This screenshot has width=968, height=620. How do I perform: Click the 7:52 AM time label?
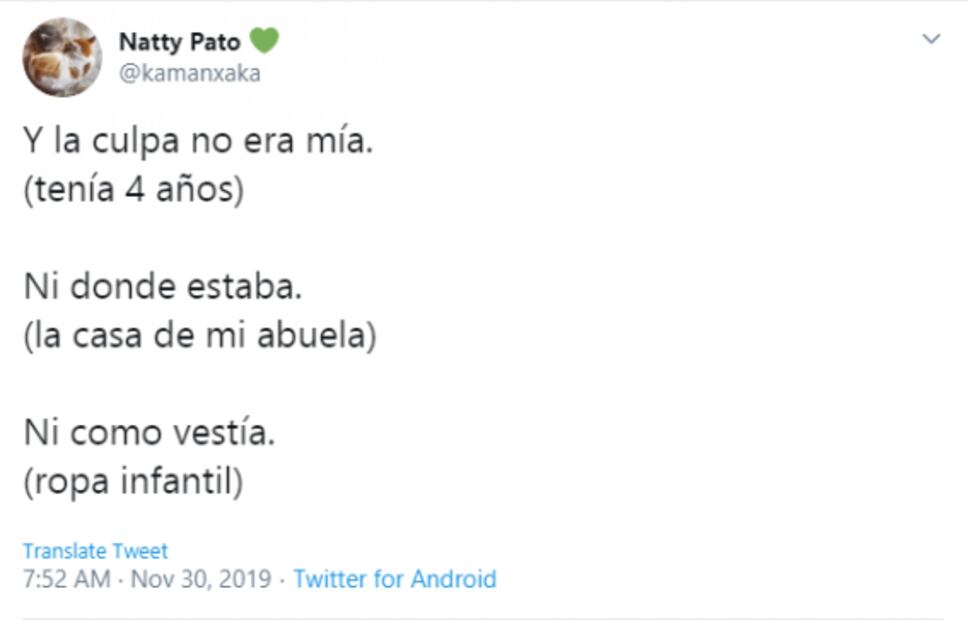click(x=58, y=579)
